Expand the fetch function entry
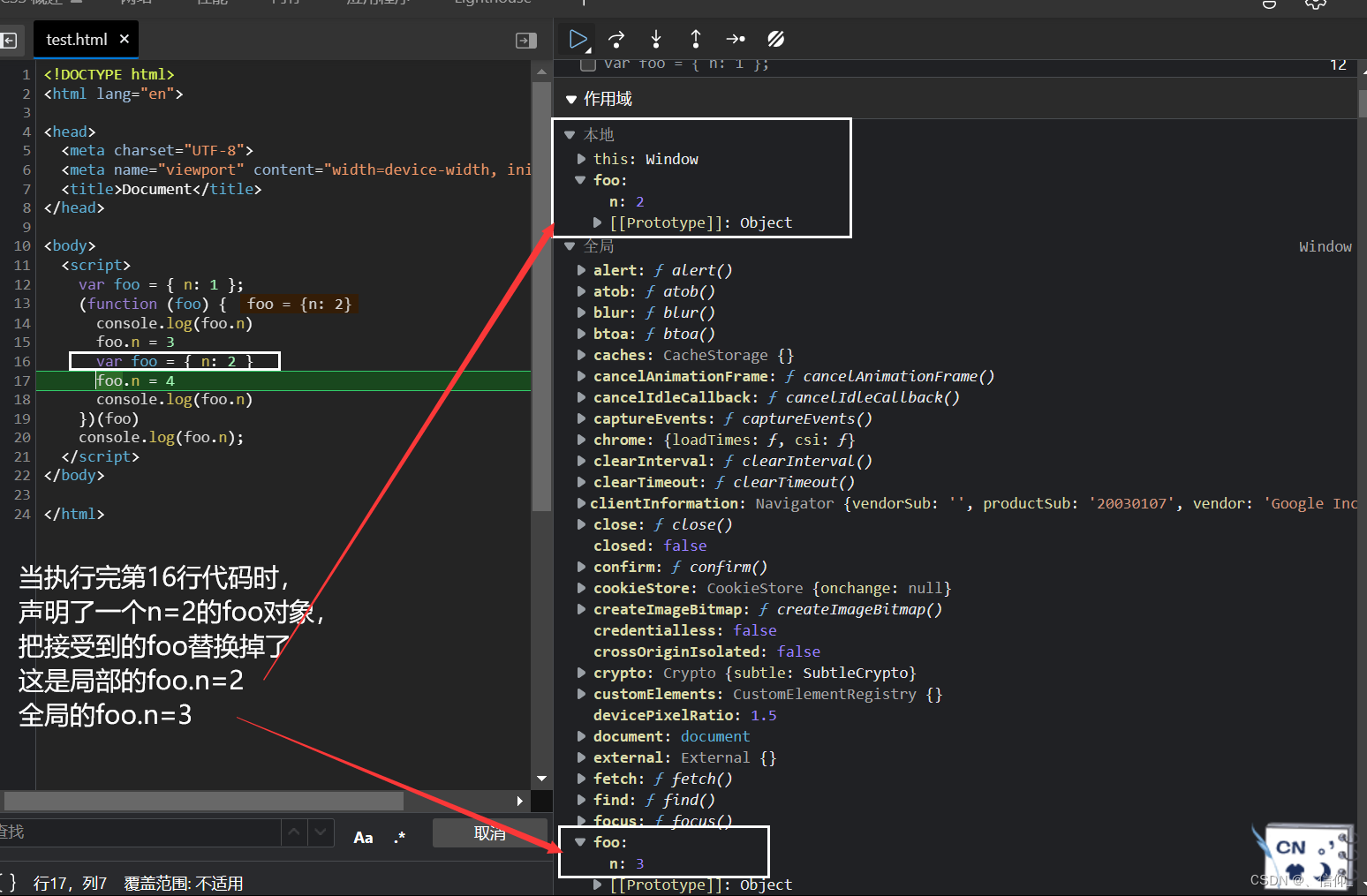Screen dimensions: 1367x896 (581, 779)
